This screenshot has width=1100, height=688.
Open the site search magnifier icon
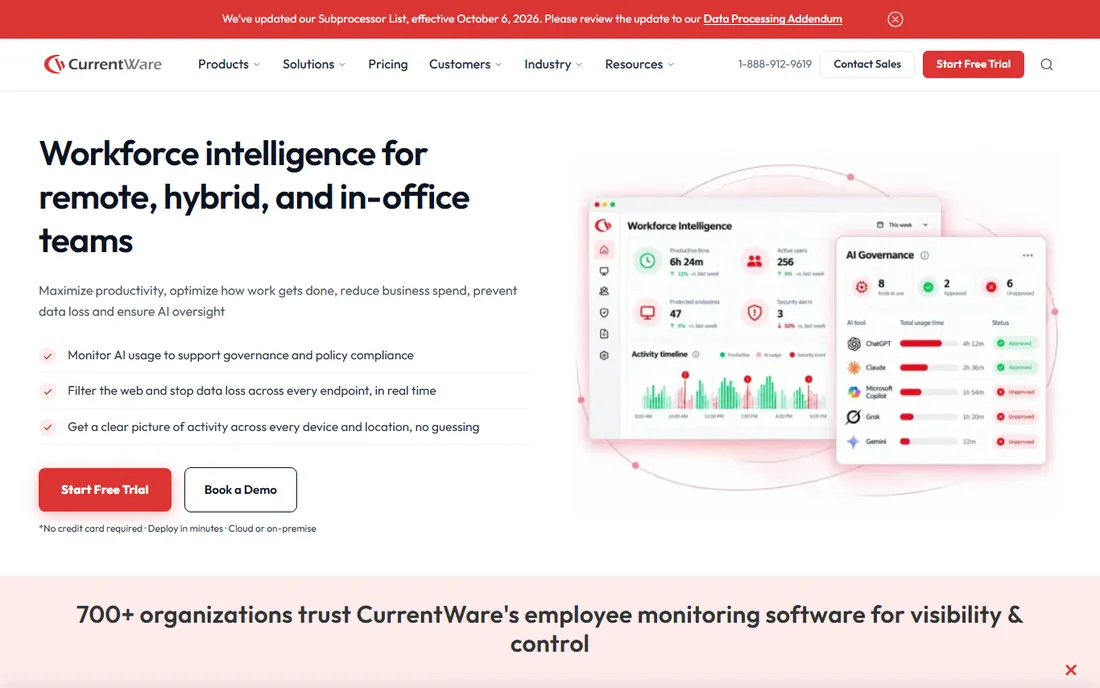point(1046,65)
